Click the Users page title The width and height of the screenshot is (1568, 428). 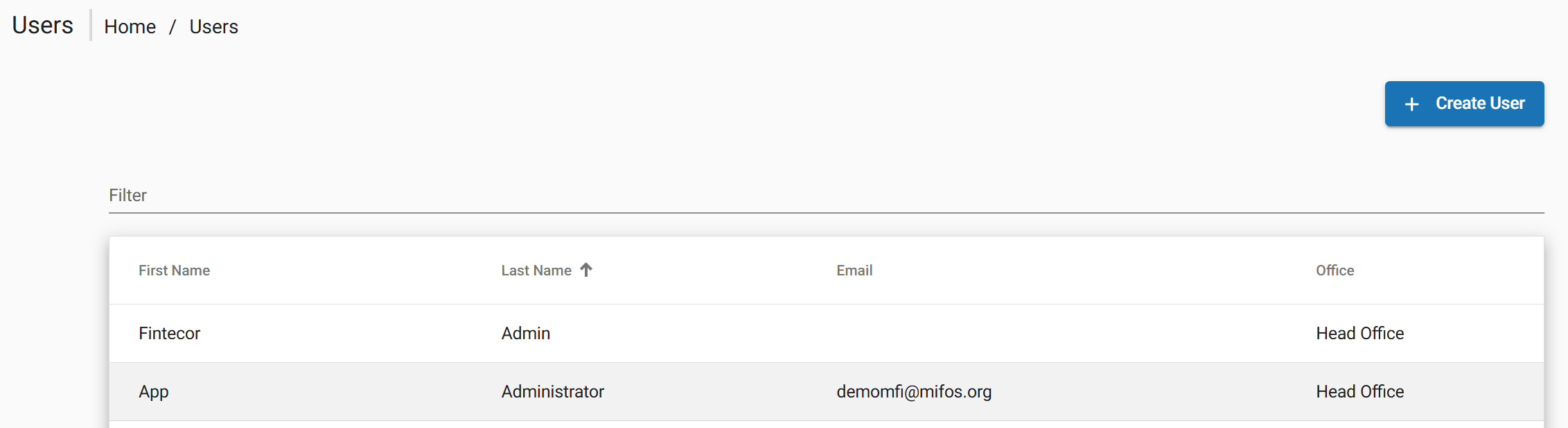point(43,25)
